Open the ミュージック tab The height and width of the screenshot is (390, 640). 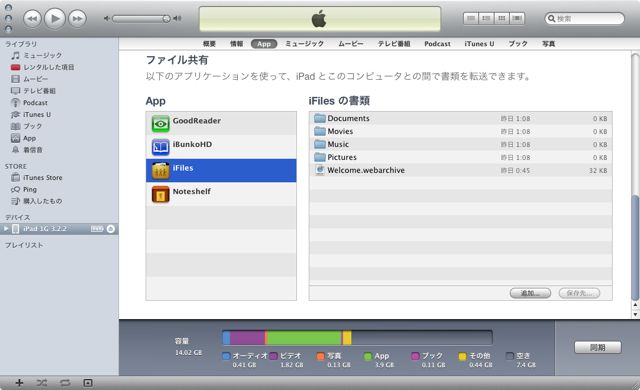pyautogui.click(x=304, y=44)
